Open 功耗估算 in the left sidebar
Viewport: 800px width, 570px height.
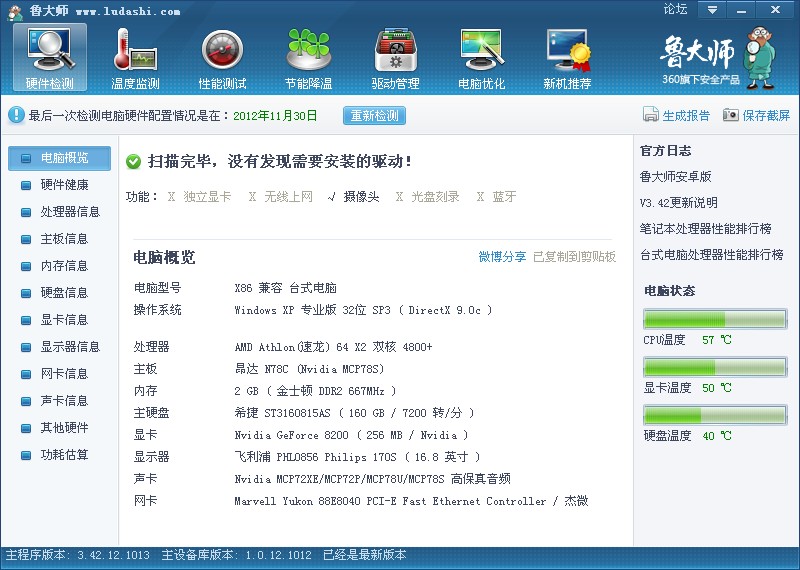64,455
